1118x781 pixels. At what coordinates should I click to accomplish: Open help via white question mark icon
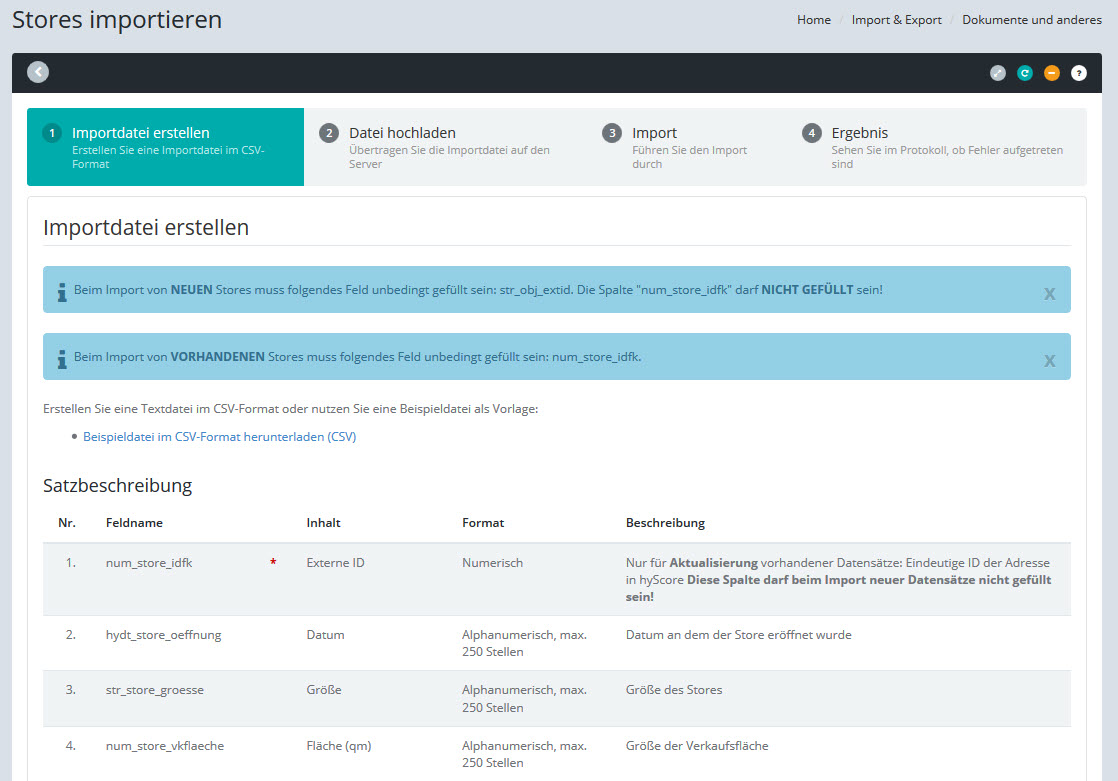click(x=1078, y=73)
